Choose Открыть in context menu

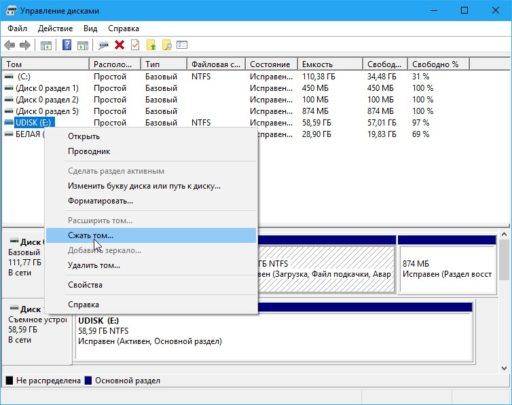coord(151,136)
